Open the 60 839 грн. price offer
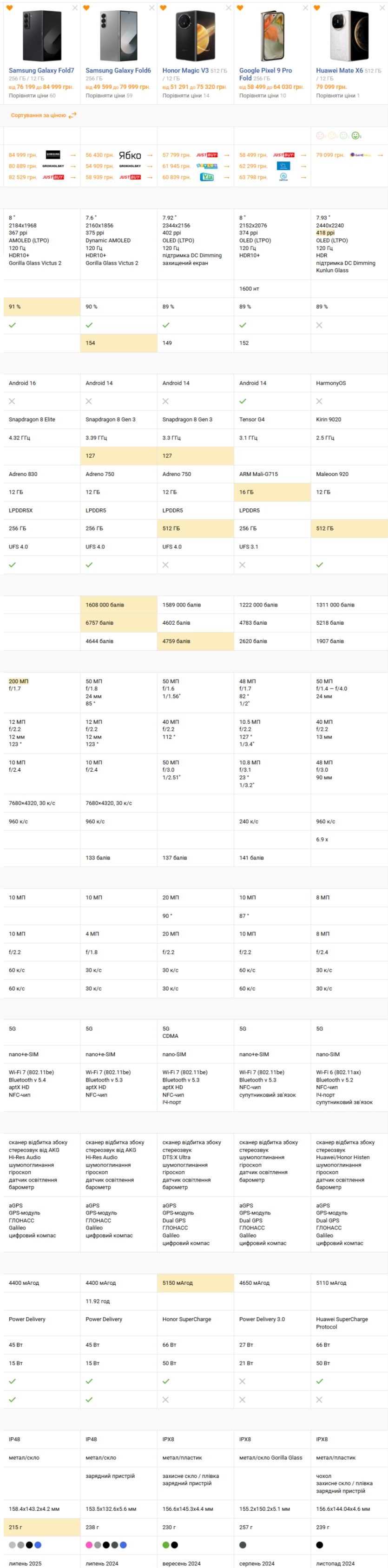This screenshot has height=1568, width=388. coord(177,177)
